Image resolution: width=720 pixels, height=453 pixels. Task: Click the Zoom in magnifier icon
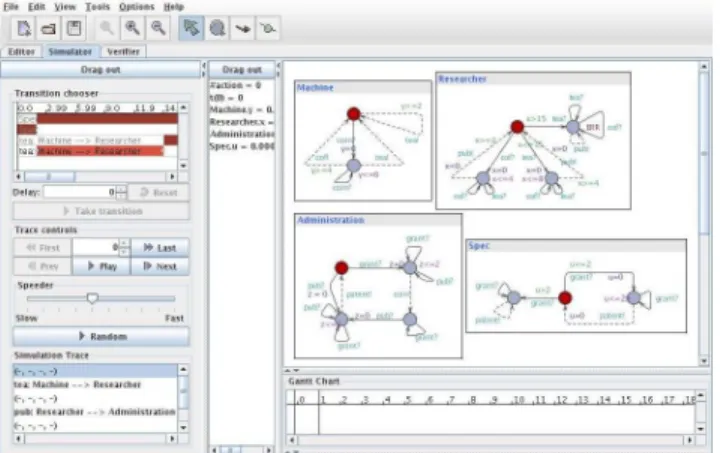133,28
